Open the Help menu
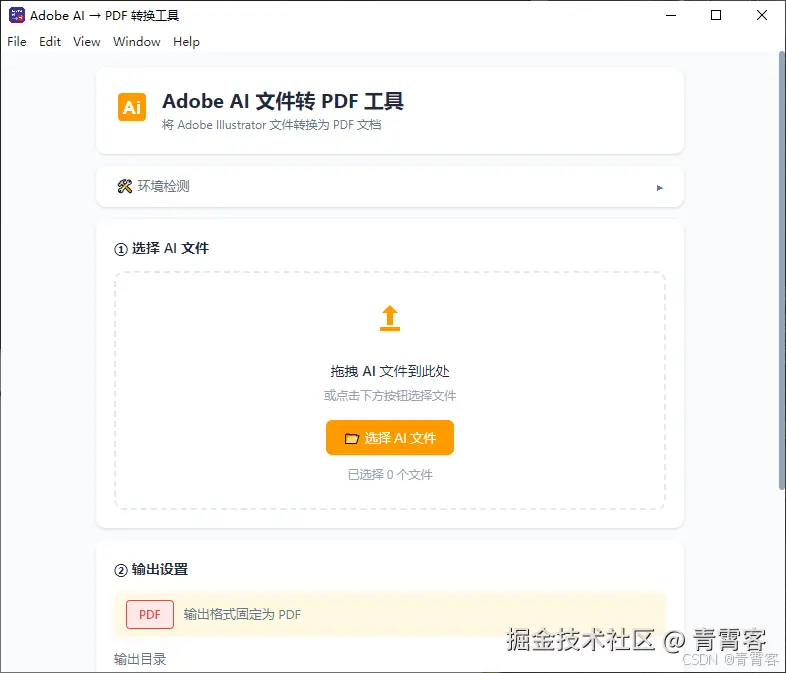 click(x=186, y=42)
